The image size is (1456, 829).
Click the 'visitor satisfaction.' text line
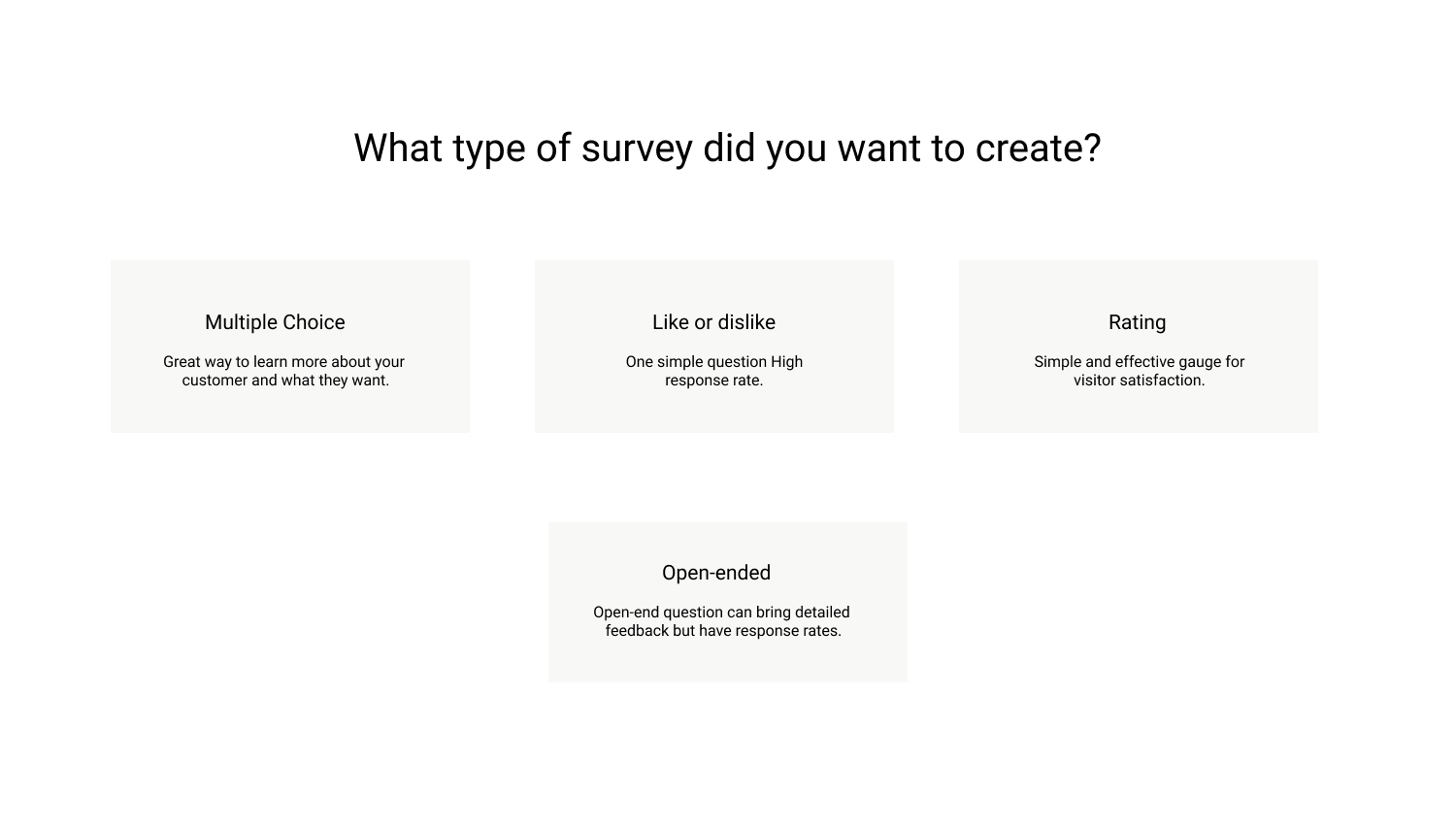point(1140,381)
